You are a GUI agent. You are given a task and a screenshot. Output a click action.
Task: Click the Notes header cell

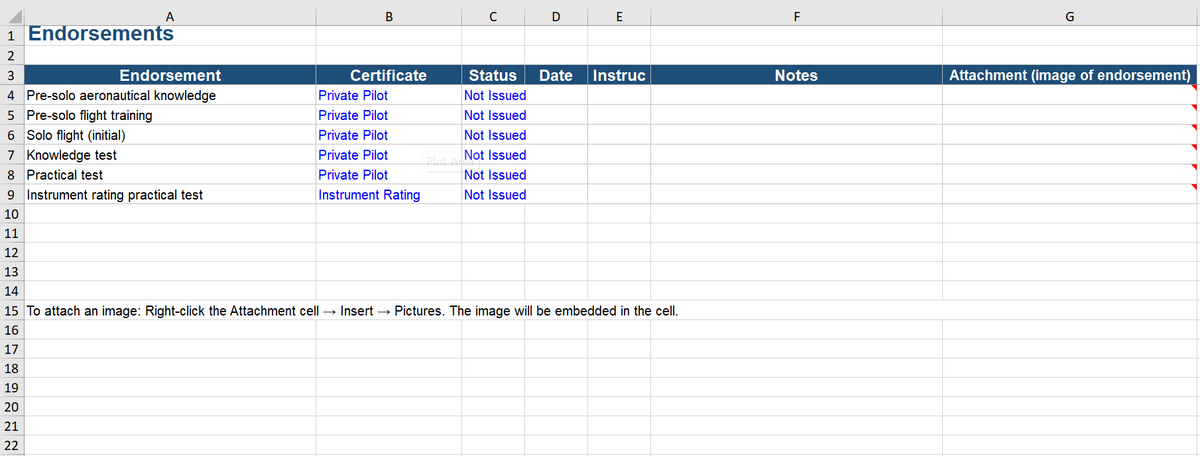tap(796, 75)
